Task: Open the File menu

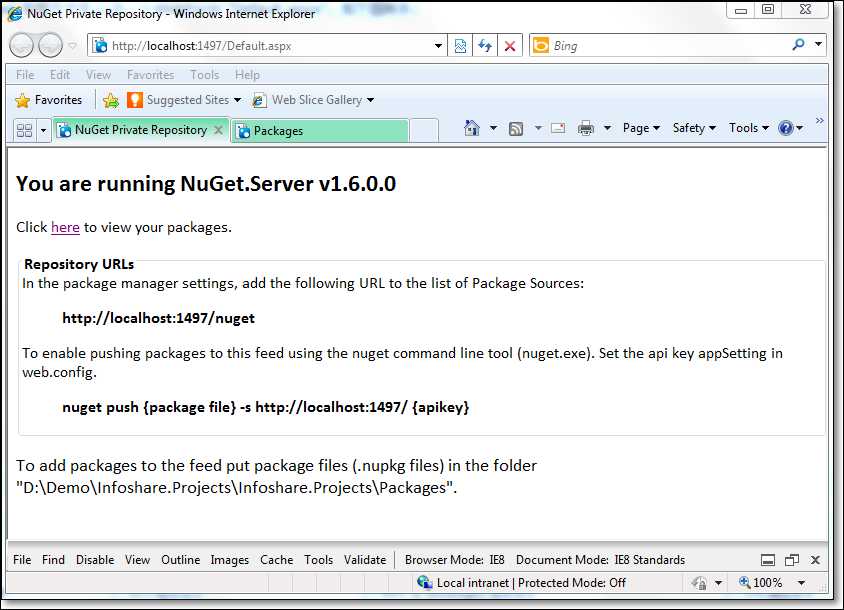Action: click(25, 75)
